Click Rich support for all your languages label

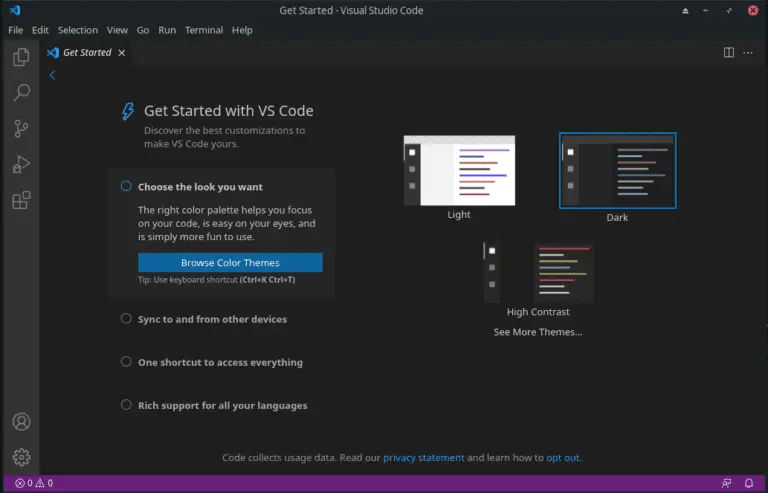click(x=223, y=405)
